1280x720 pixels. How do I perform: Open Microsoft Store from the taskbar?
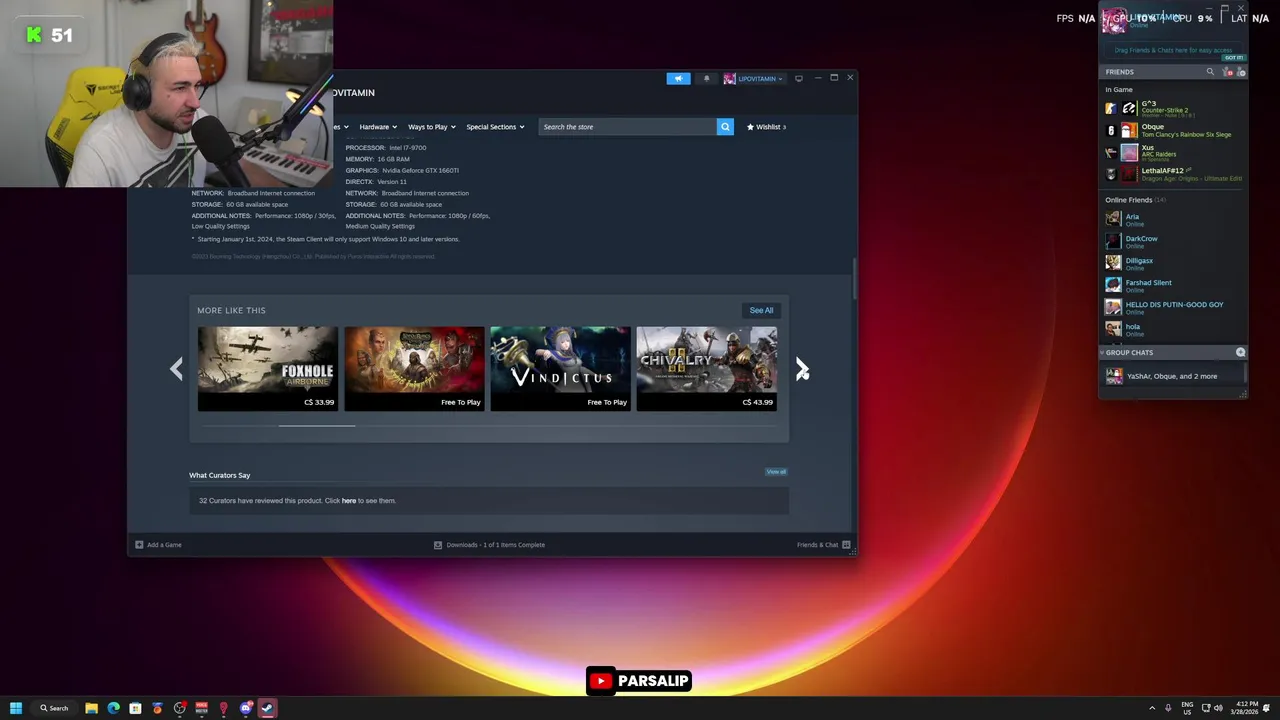pyautogui.click(x=135, y=708)
